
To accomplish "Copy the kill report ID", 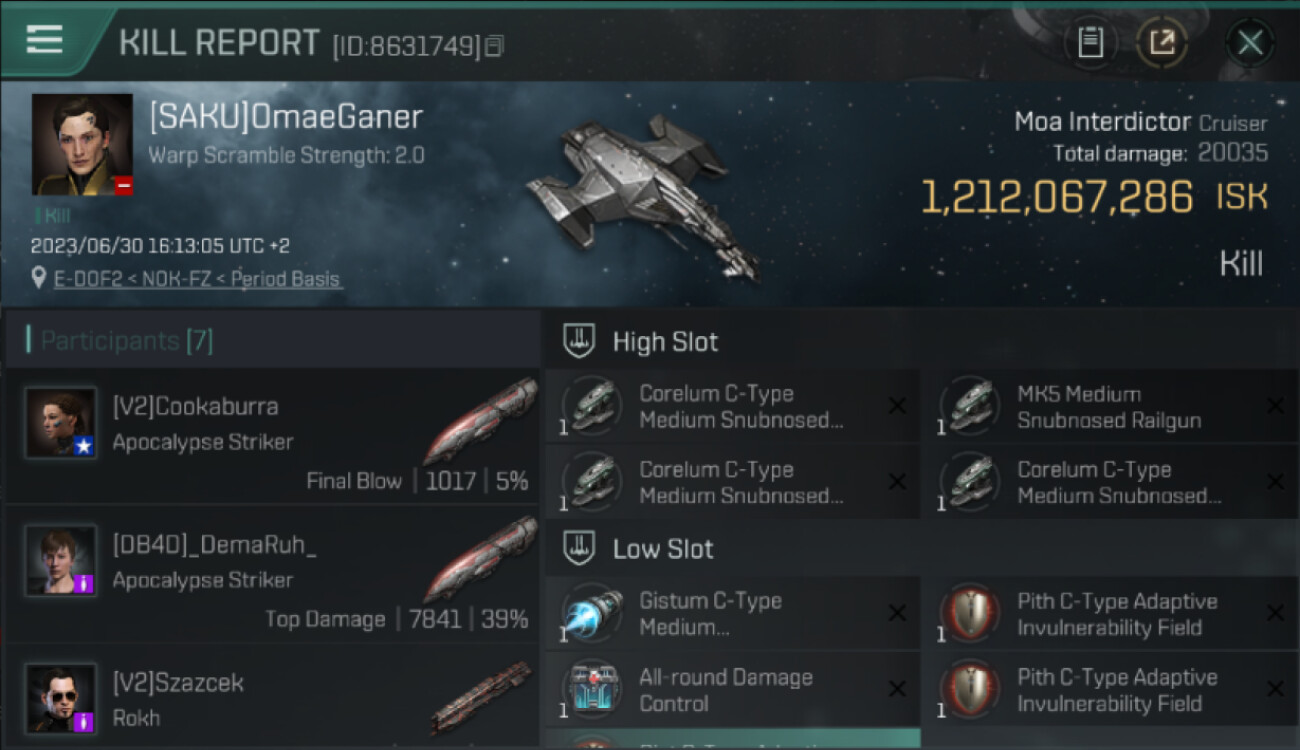I will tap(495, 45).
